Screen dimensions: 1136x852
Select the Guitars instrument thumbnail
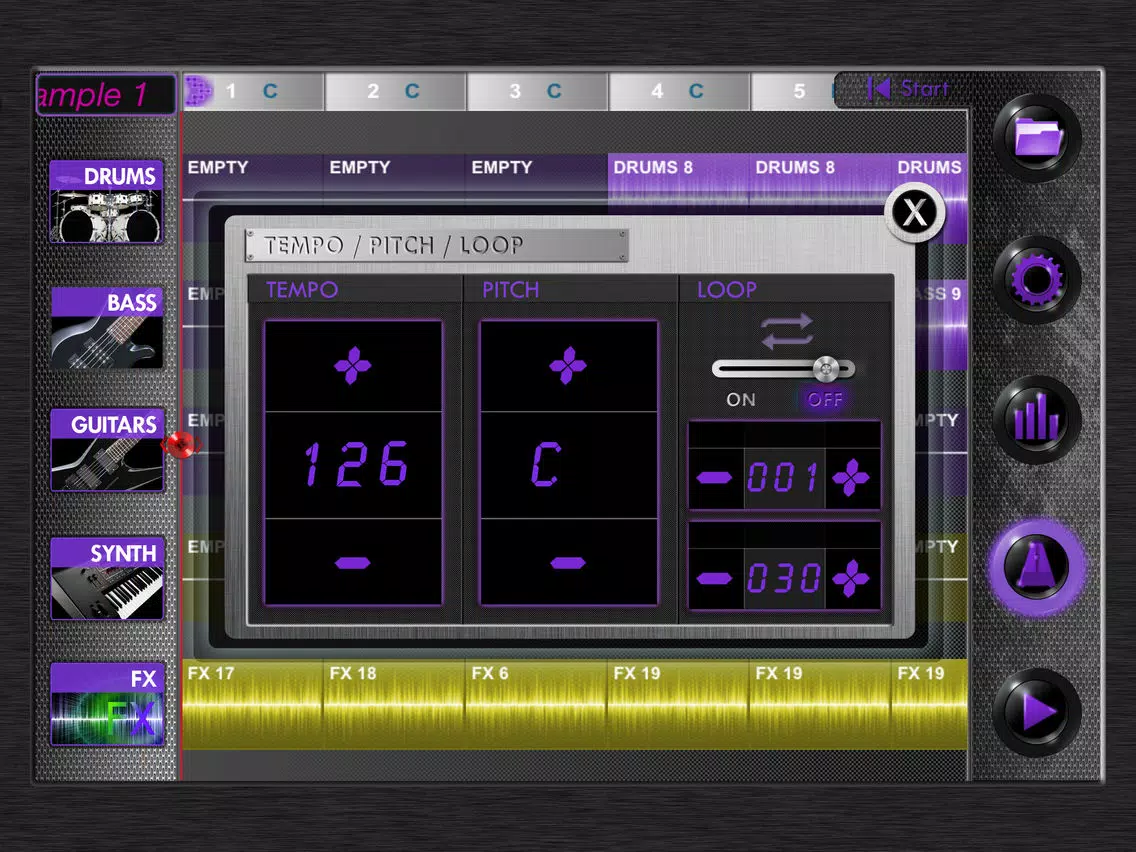pos(106,451)
